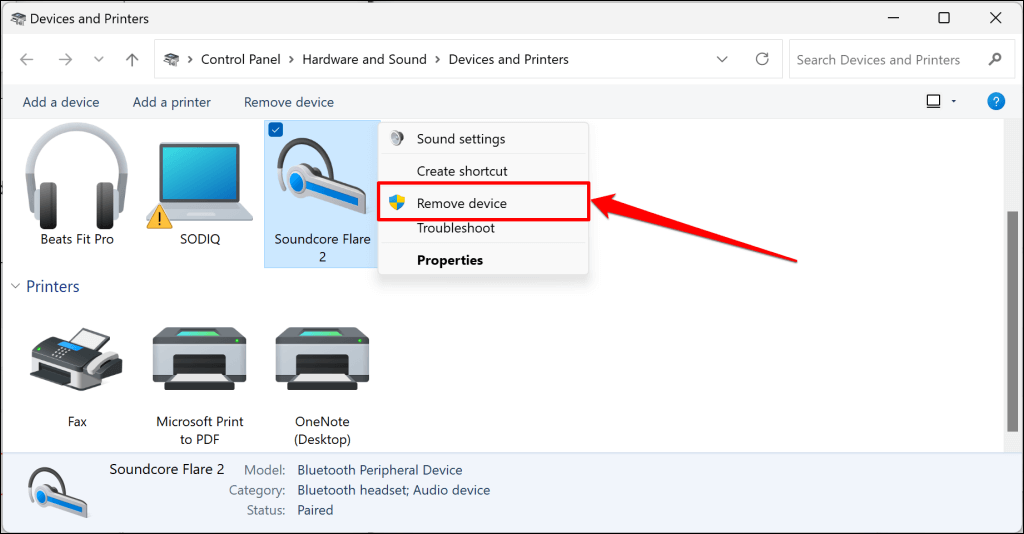
Task: Click Remove device in the toolbar
Action: (x=289, y=102)
